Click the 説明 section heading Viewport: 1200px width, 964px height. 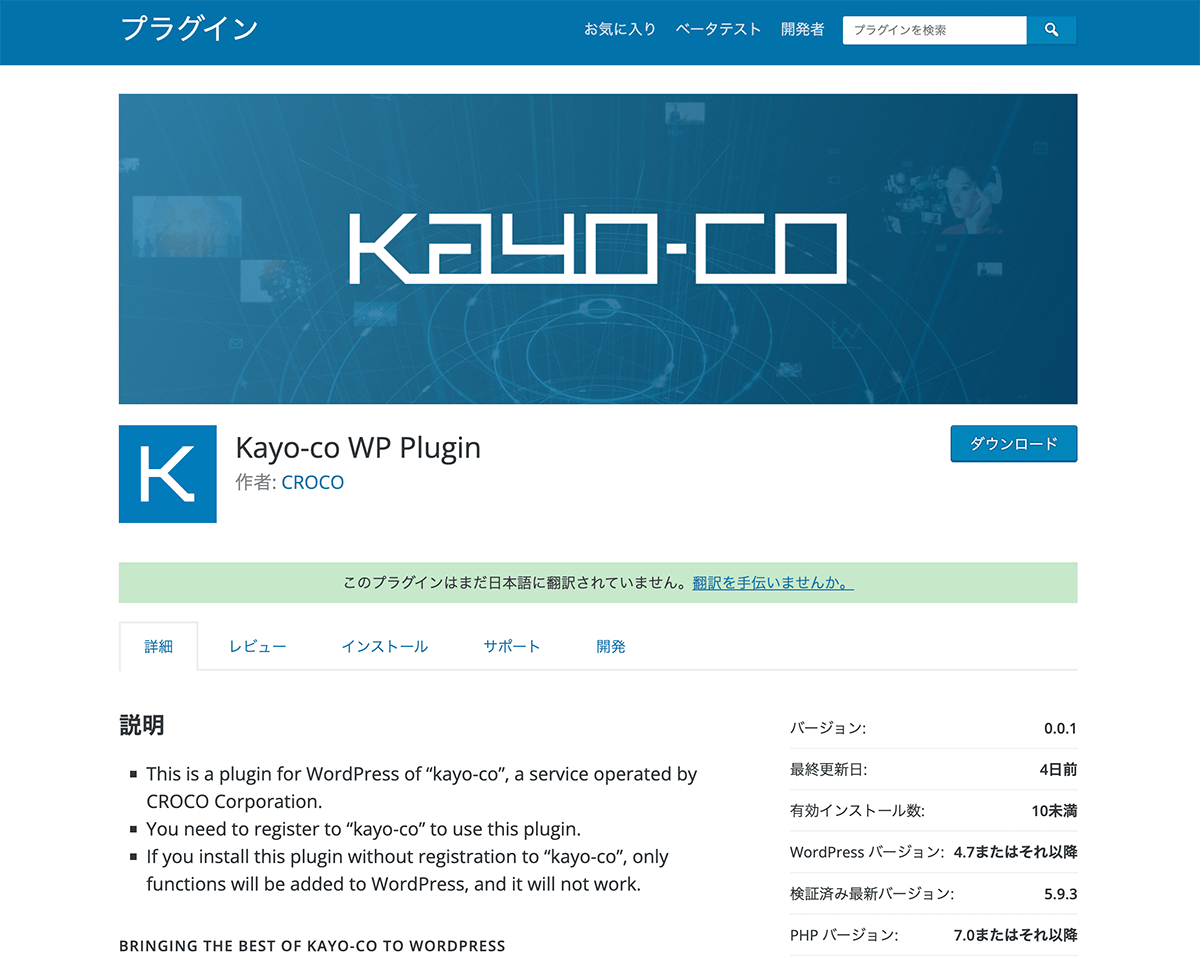click(142, 726)
